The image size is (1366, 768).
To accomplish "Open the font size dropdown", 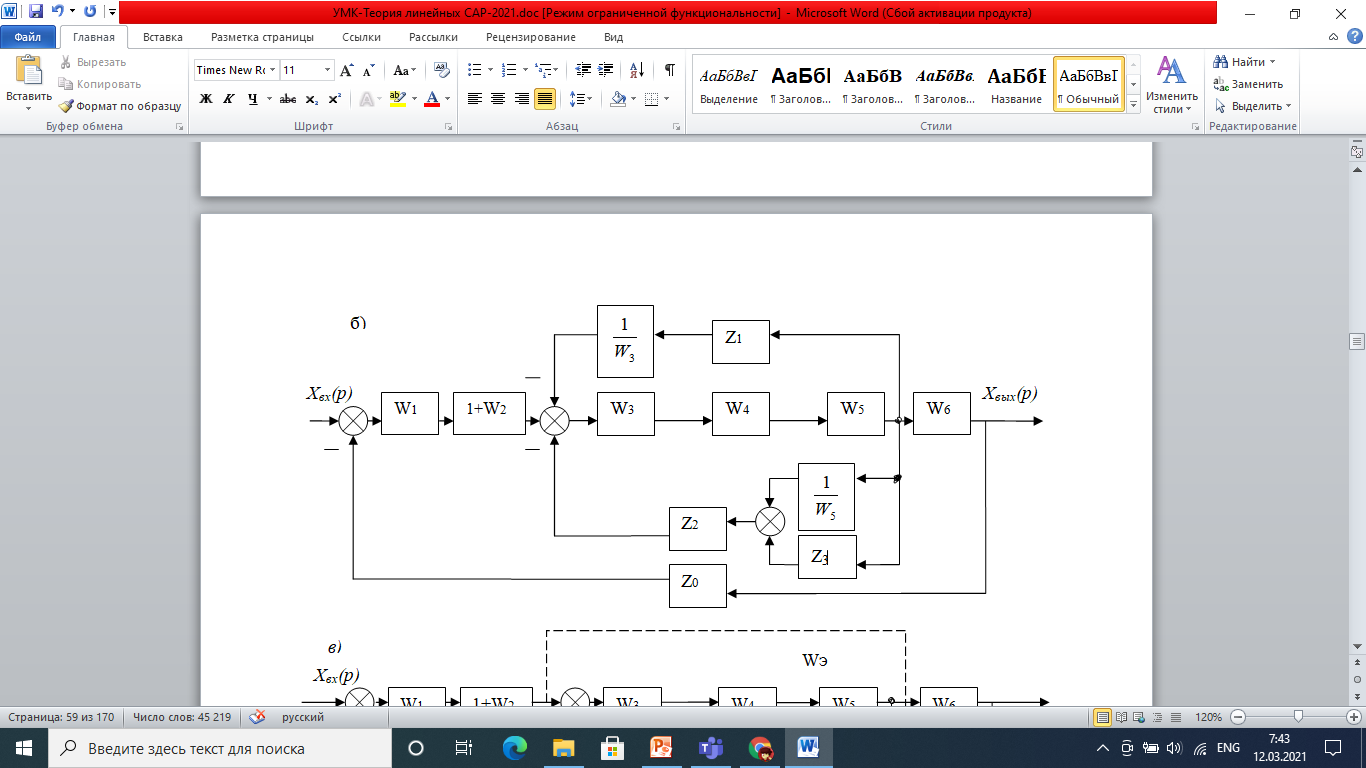I will 327,70.
